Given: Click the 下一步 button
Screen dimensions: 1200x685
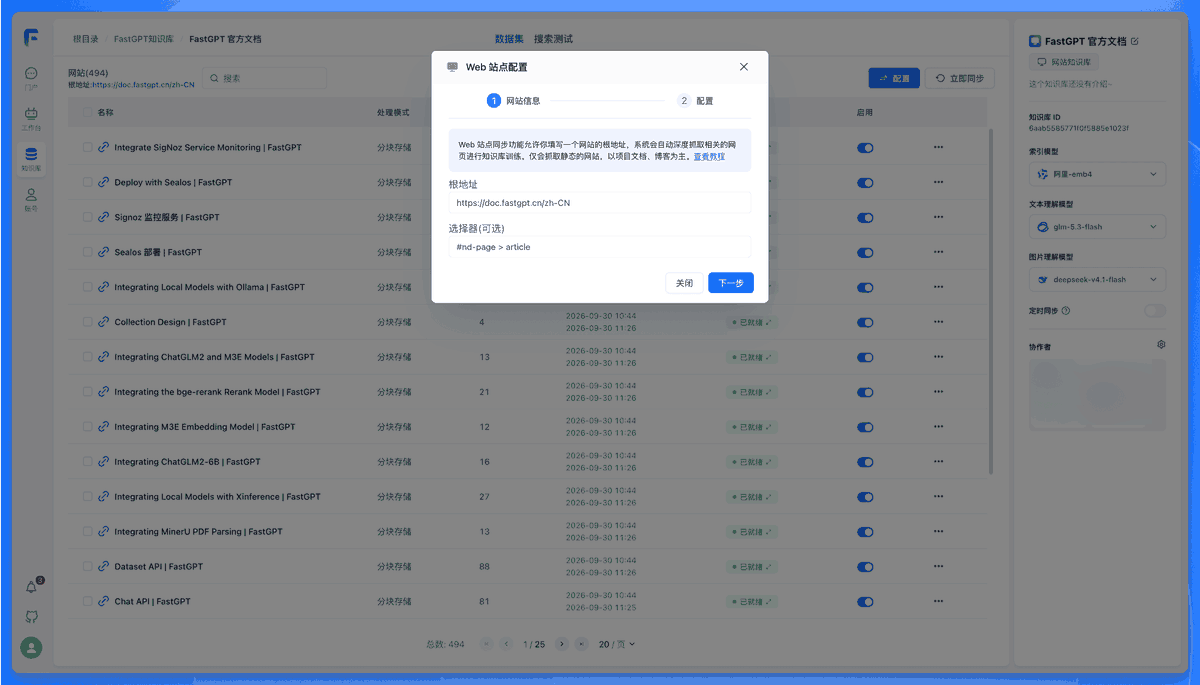Looking at the screenshot, I should click(731, 283).
